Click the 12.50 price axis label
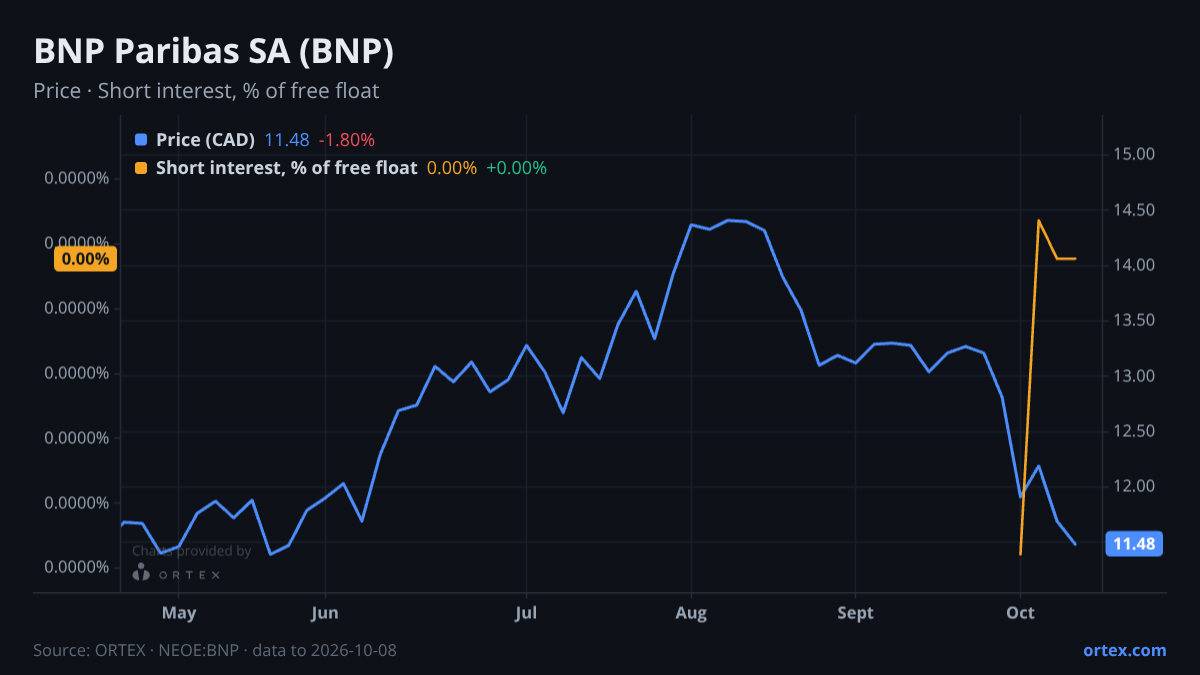Image resolution: width=1200 pixels, height=675 pixels. [1134, 431]
